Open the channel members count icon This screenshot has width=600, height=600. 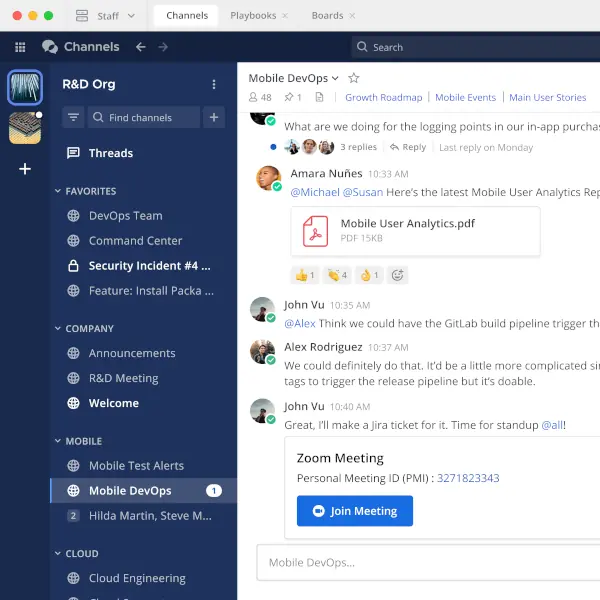coord(260,97)
